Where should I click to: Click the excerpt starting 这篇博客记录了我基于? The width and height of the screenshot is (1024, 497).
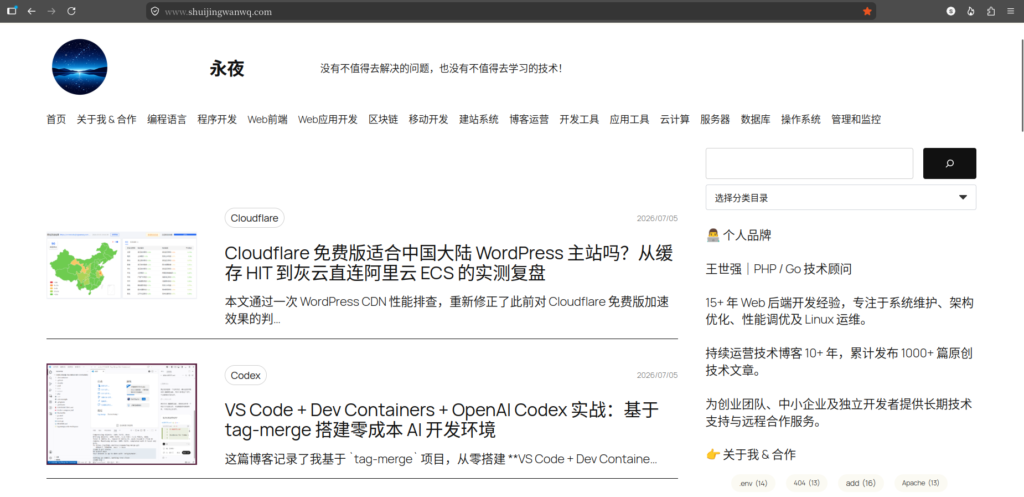click(x=441, y=458)
